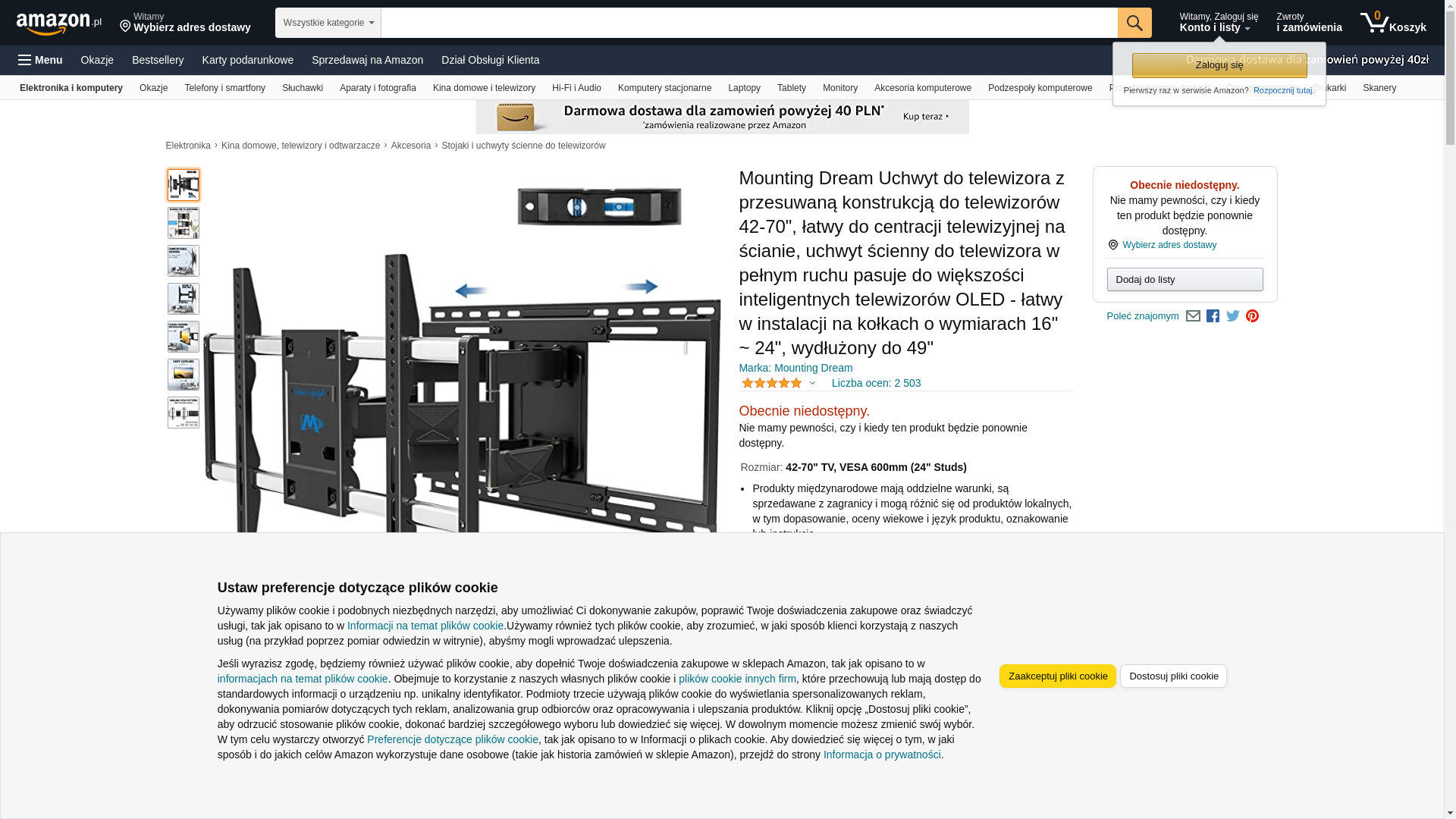Focus the Amazon search input field
Viewport: 1456px width, 819px height.
pos(748,23)
